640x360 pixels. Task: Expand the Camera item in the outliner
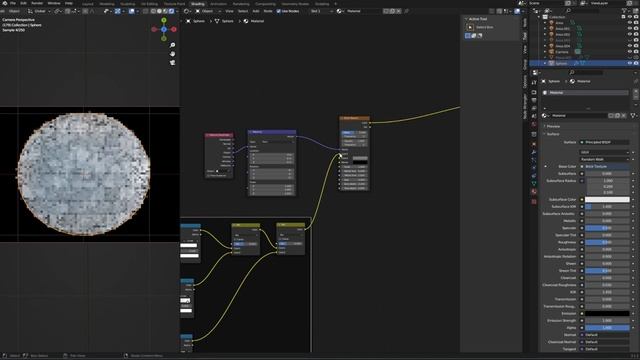point(545,52)
